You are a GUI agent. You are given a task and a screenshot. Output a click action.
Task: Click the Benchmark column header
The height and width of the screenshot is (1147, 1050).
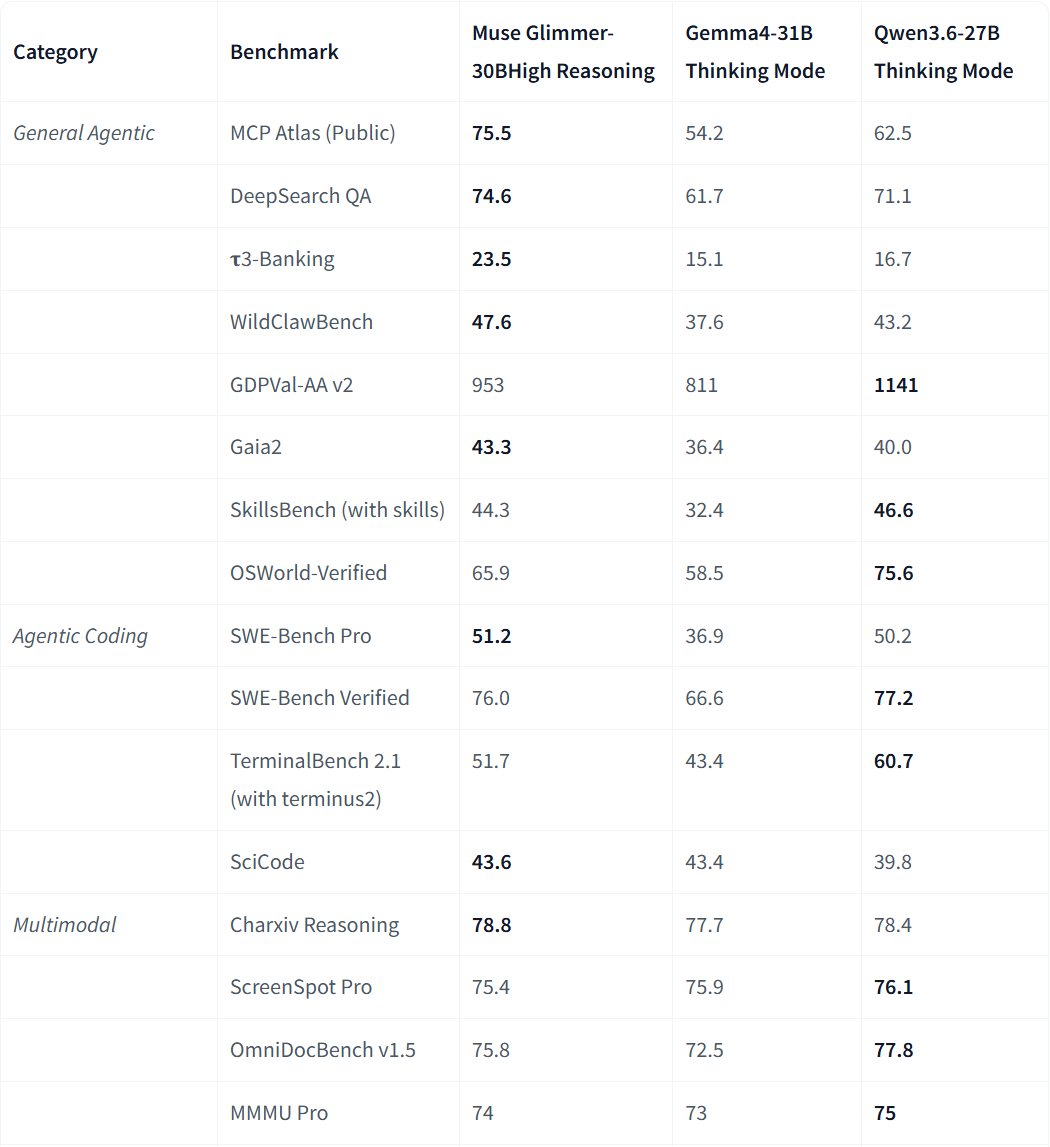click(284, 52)
